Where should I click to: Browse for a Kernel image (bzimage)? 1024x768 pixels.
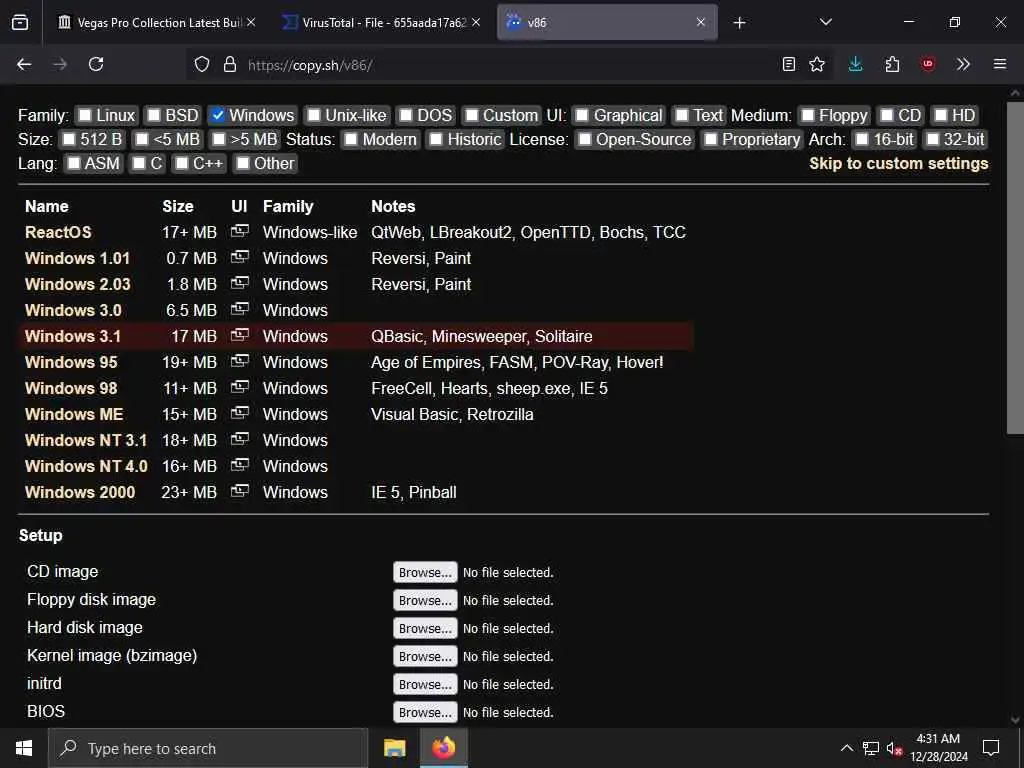tap(425, 656)
